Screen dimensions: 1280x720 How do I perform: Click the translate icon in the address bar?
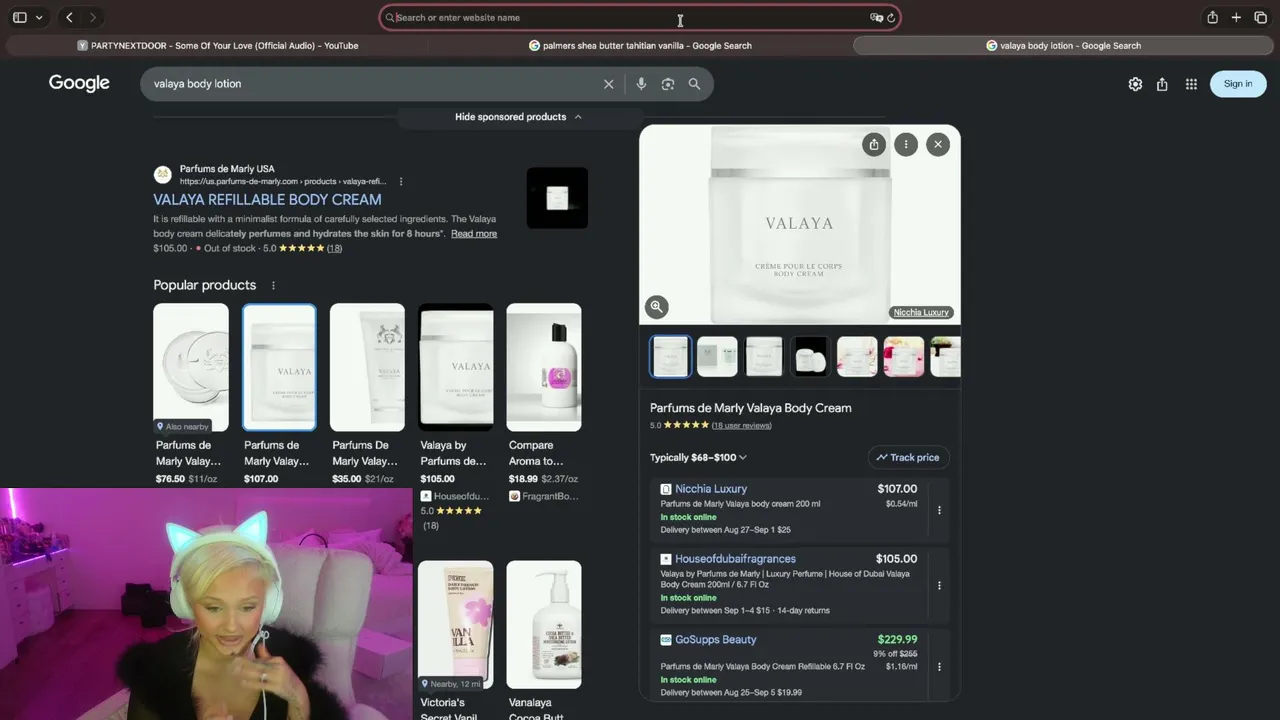click(876, 17)
